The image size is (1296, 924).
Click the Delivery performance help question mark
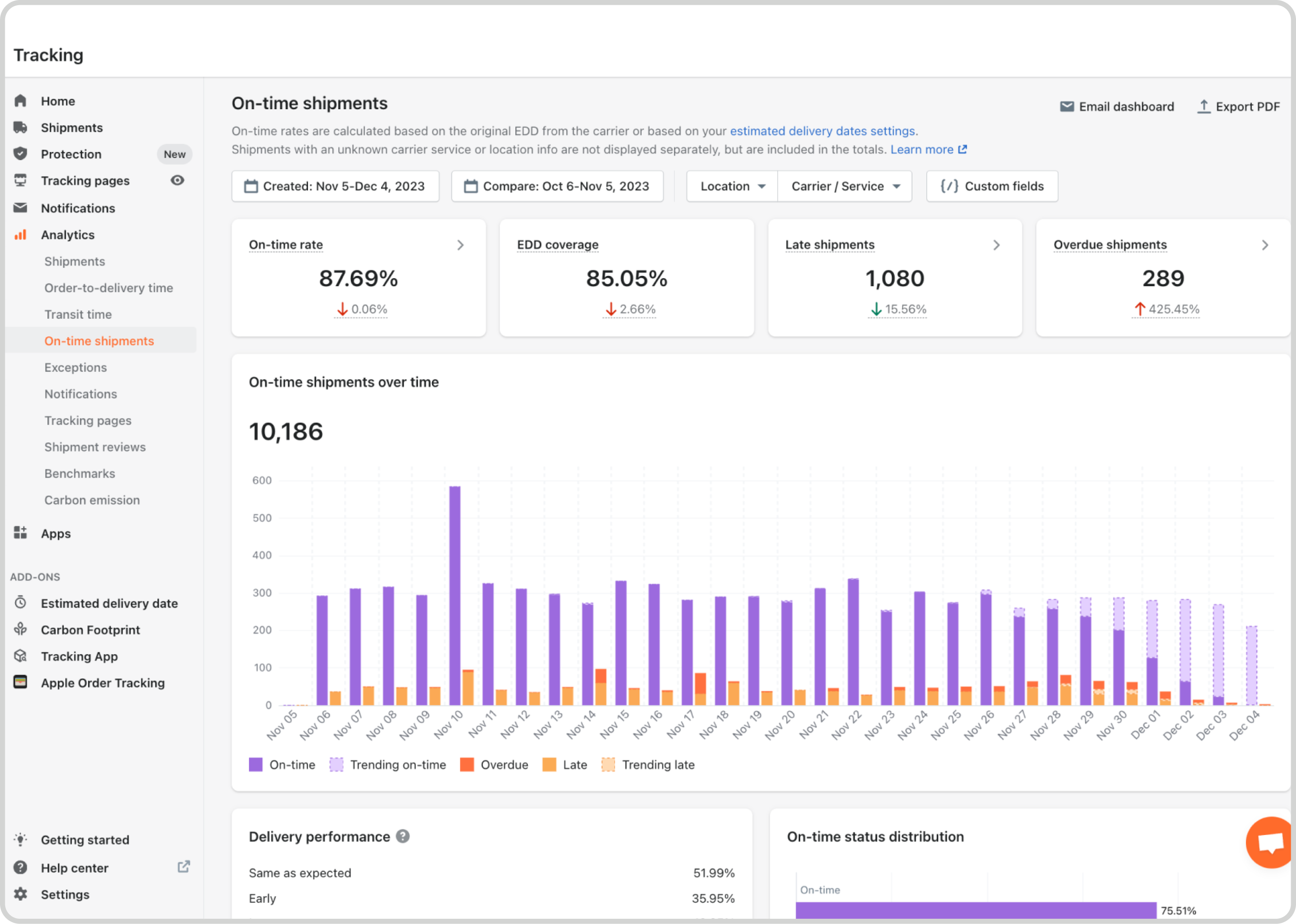[403, 836]
